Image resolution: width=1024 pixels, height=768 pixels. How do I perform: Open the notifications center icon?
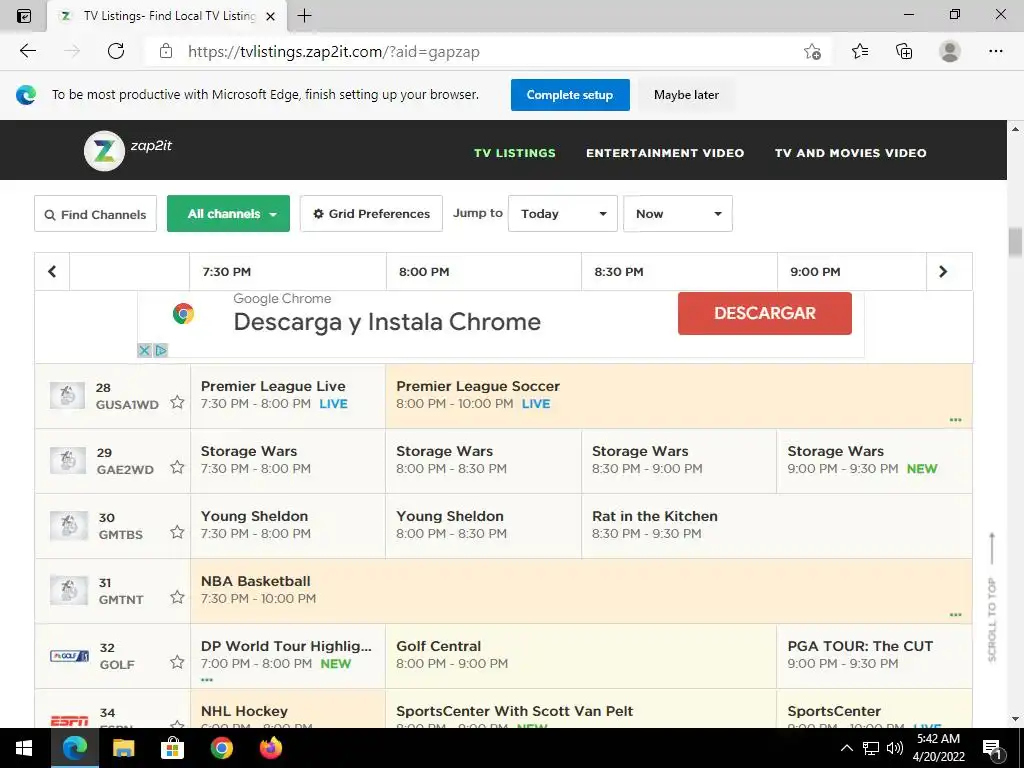click(x=992, y=748)
